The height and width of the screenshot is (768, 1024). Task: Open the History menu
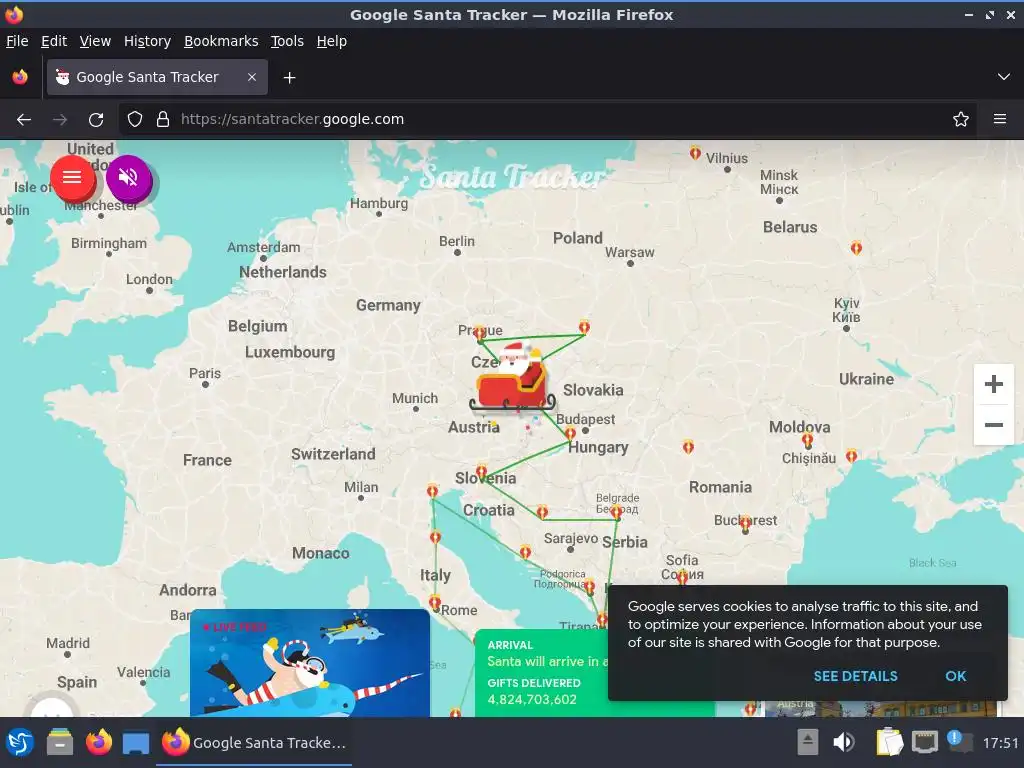pos(147,41)
